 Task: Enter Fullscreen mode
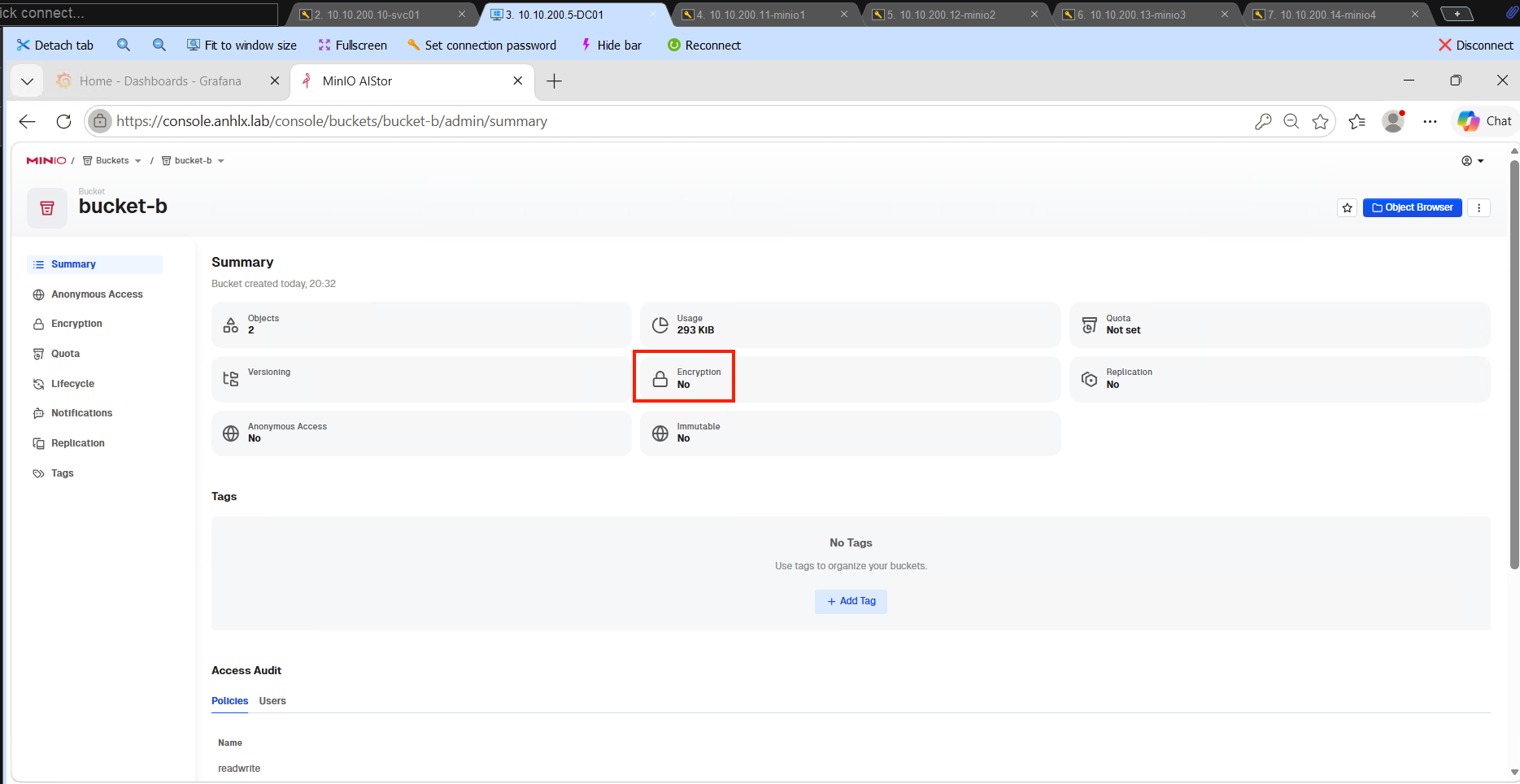pos(352,46)
